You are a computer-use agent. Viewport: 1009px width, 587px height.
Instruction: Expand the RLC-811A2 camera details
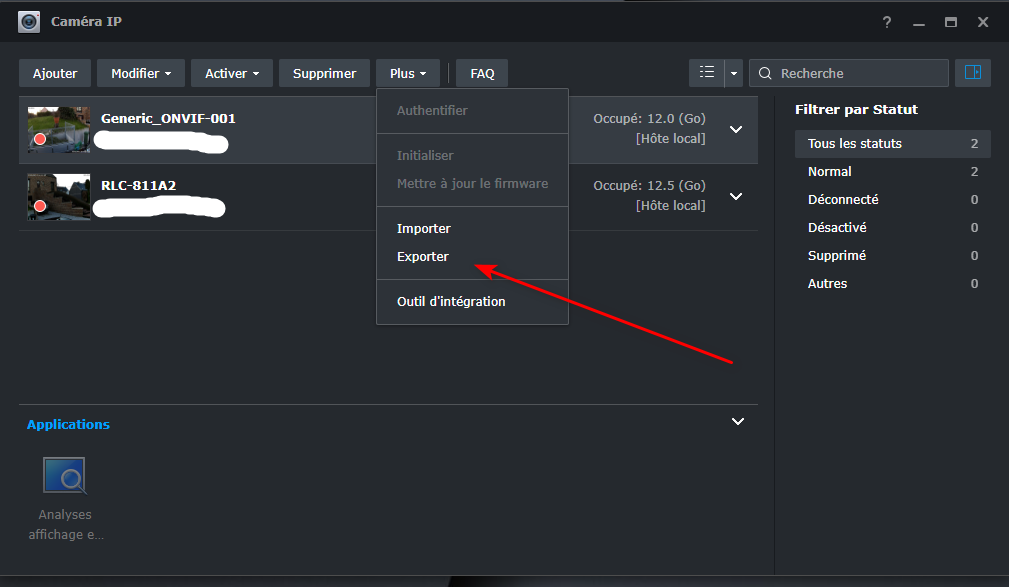pos(736,197)
